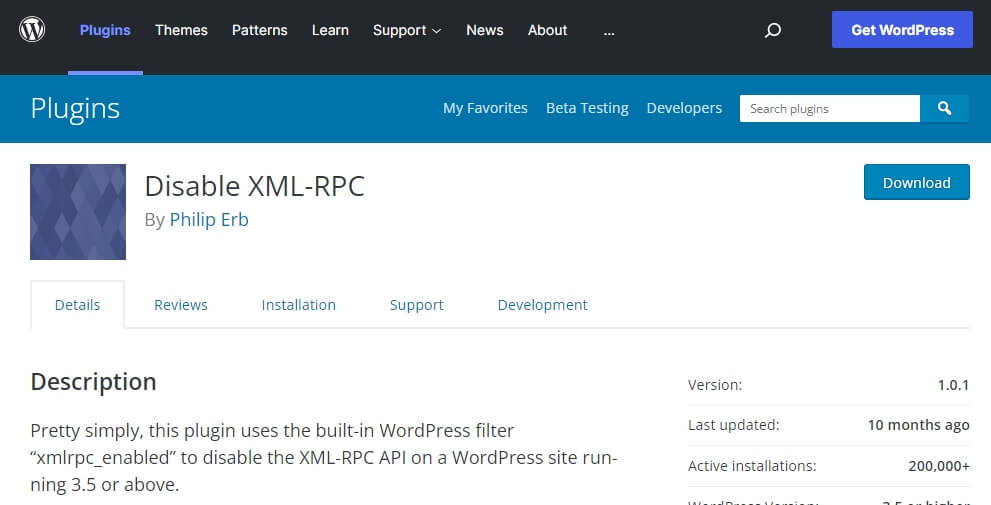
Task: Click the Get WordPress button
Action: pos(902,30)
